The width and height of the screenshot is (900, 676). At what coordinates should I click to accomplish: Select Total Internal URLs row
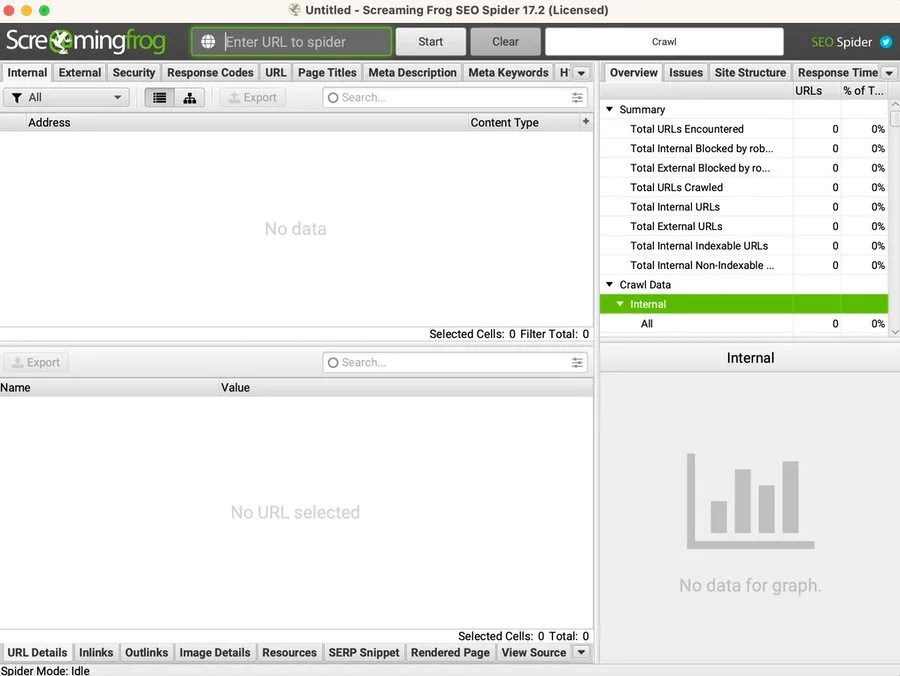744,207
